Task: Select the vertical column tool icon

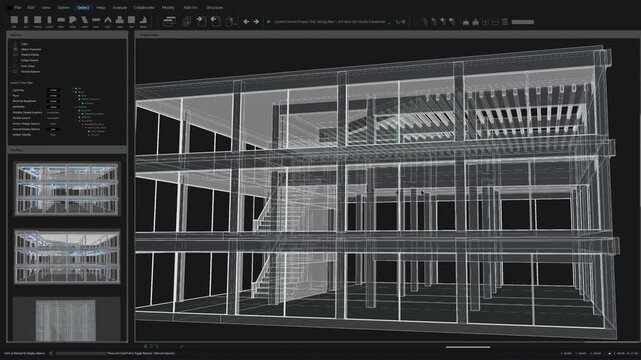Action: point(49,20)
